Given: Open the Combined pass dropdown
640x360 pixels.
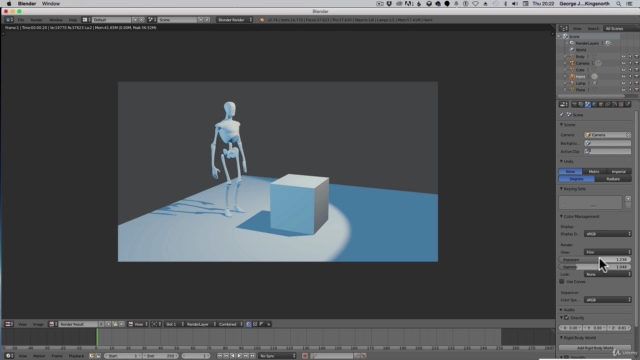Looking at the screenshot, I should click(x=230, y=324).
